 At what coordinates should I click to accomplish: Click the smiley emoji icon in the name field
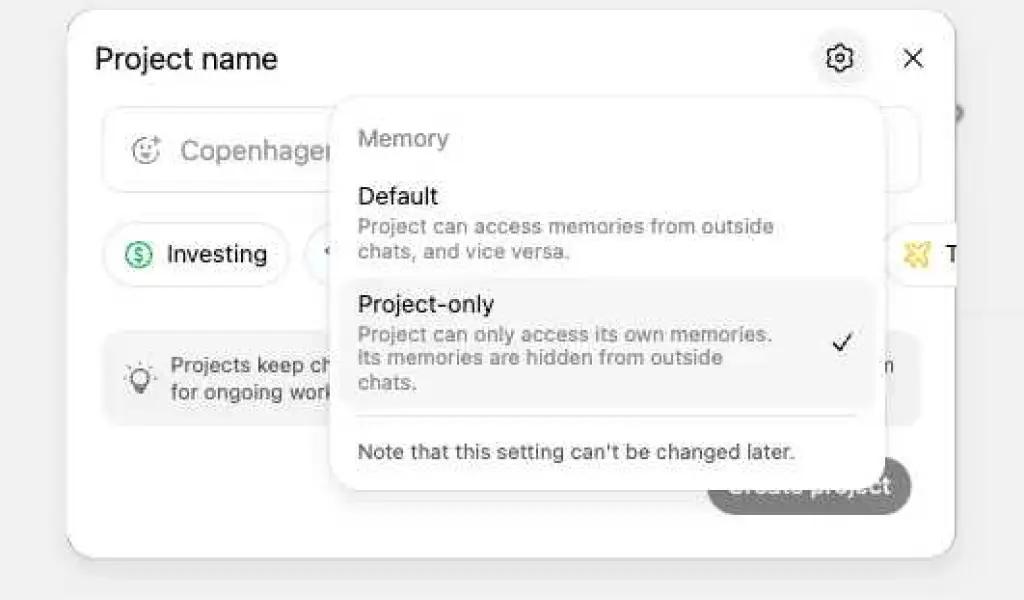pyautogui.click(x=148, y=148)
